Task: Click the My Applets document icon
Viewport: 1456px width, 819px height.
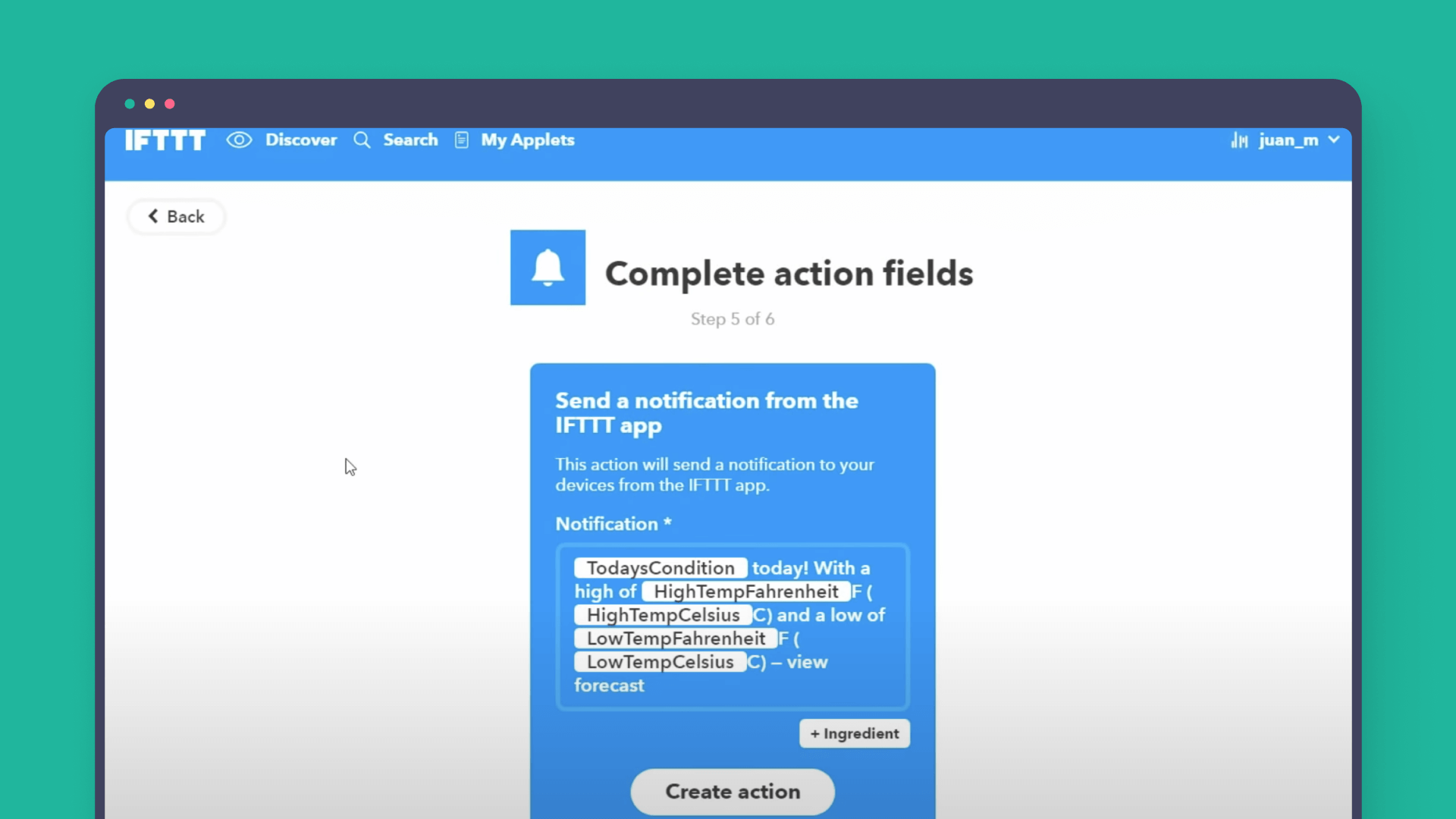Action: tap(462, 140)
